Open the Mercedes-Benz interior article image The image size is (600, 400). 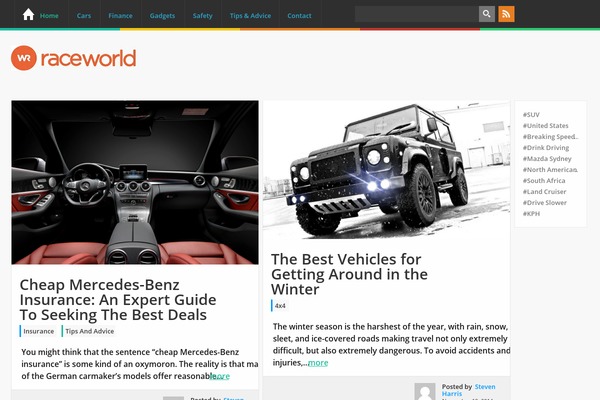pyautogui.click(x=135, y=182)
